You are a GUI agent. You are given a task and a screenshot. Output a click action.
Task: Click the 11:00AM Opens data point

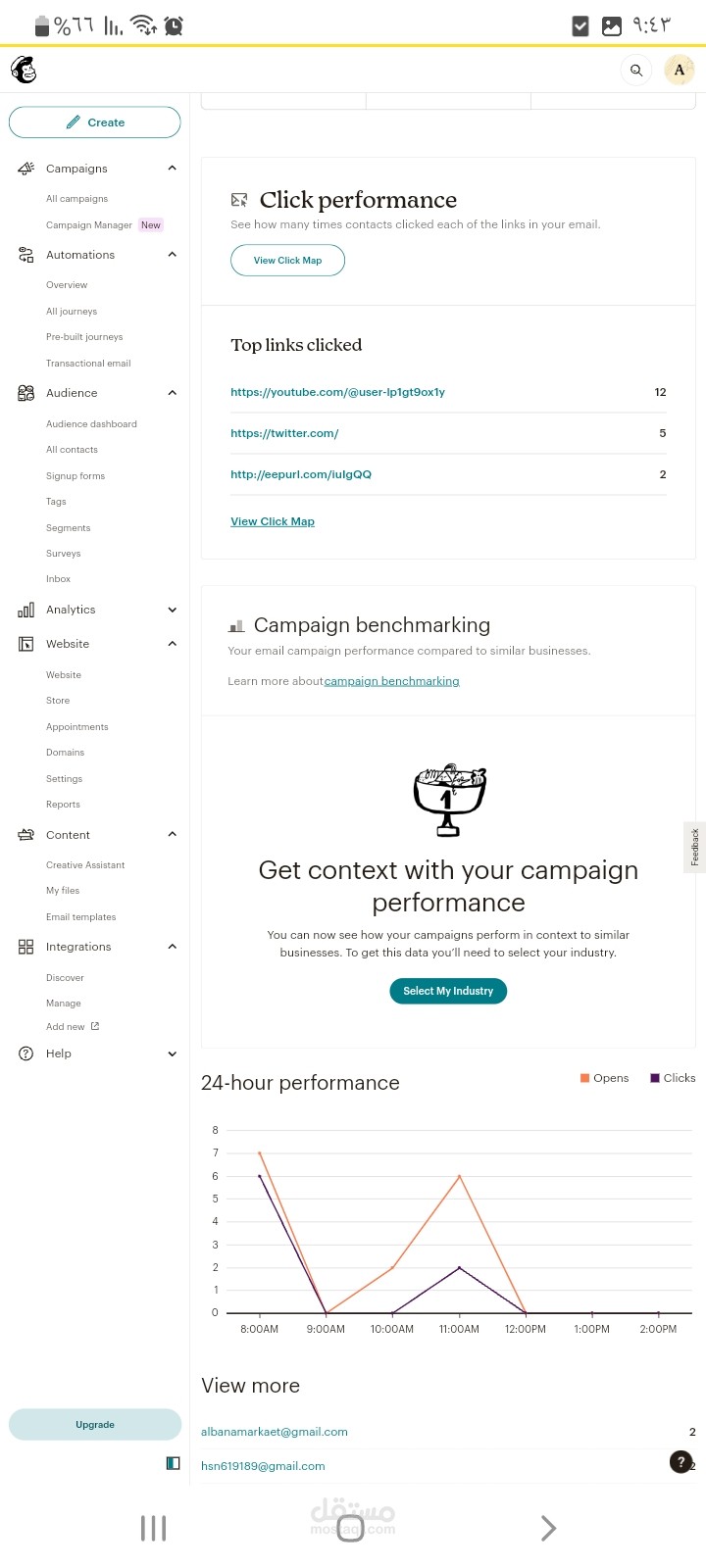tap(459, 1176)
